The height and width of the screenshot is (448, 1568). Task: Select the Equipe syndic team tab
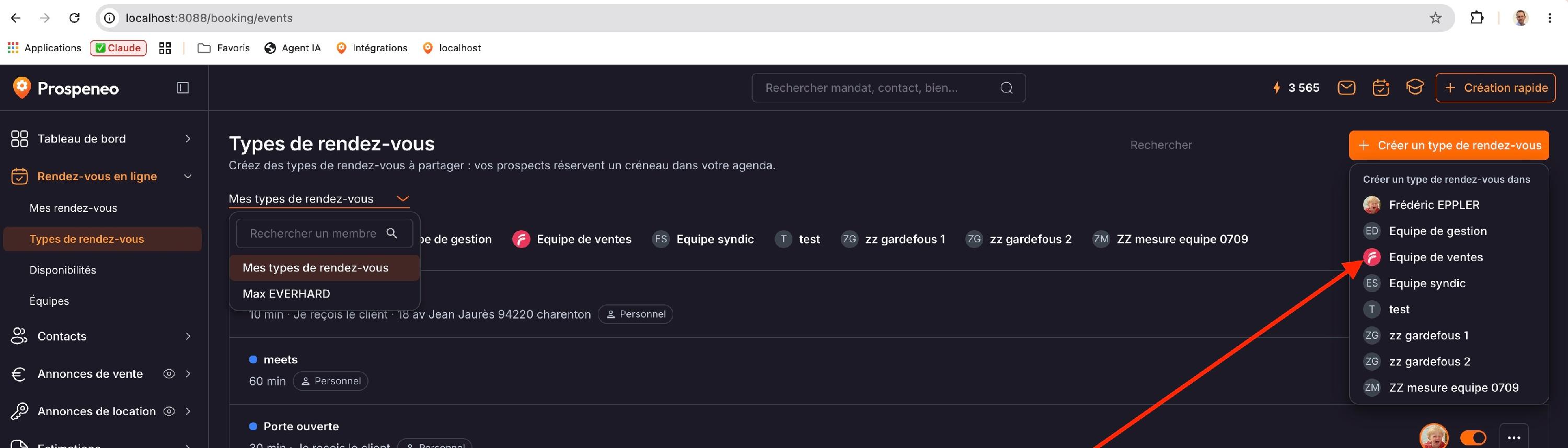coord(703,240)
